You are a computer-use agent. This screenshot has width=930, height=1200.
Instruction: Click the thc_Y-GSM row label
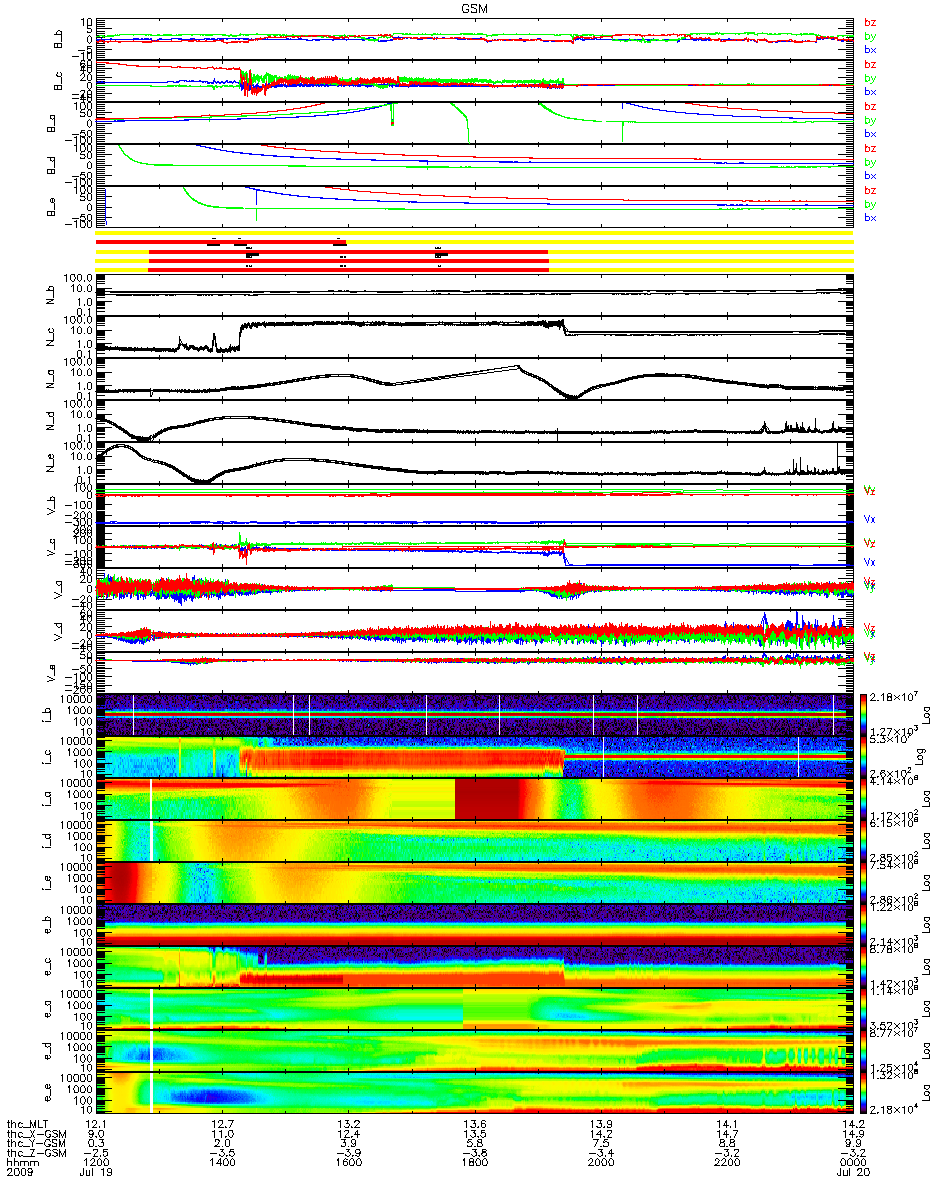click(36, 1143)
